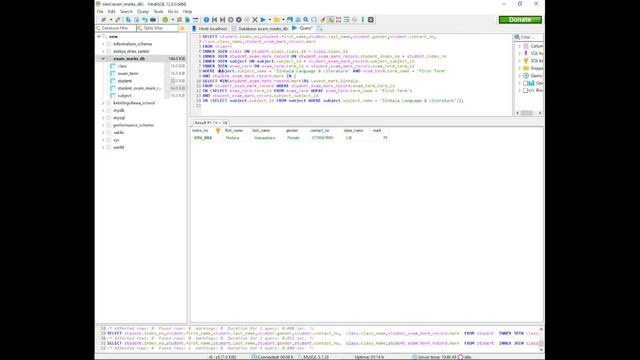Collapse the exam_marks_db database node
This screenshot has width=640, height=360.
coord(103,59)
